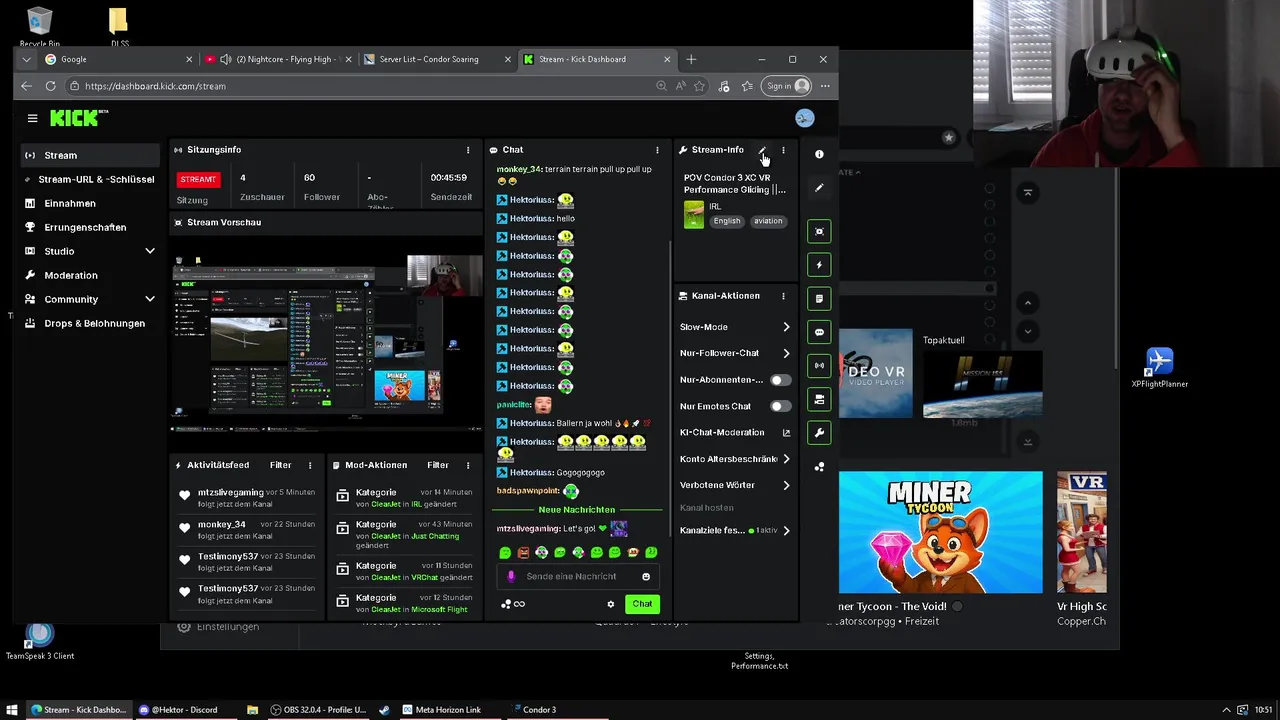This screenshot has height=720, width=1280.
Task: Click the dots icon at bottom of right sidebar
Action: coord(819,467)
